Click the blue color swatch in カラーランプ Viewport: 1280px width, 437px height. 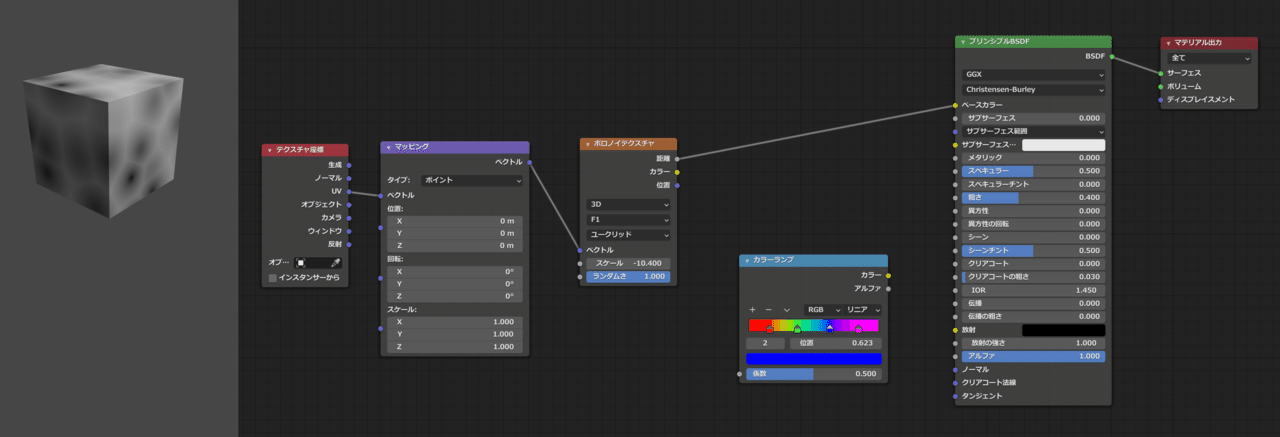(x=814, y=358)
